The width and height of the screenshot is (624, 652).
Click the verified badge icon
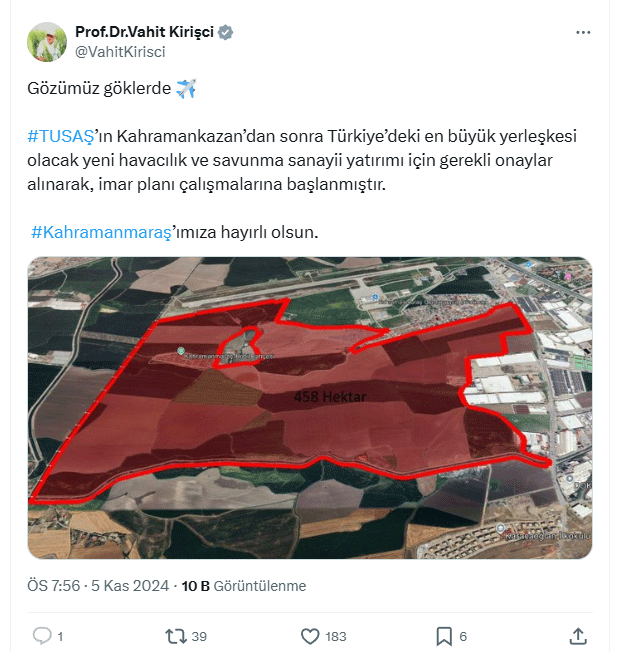225,32
